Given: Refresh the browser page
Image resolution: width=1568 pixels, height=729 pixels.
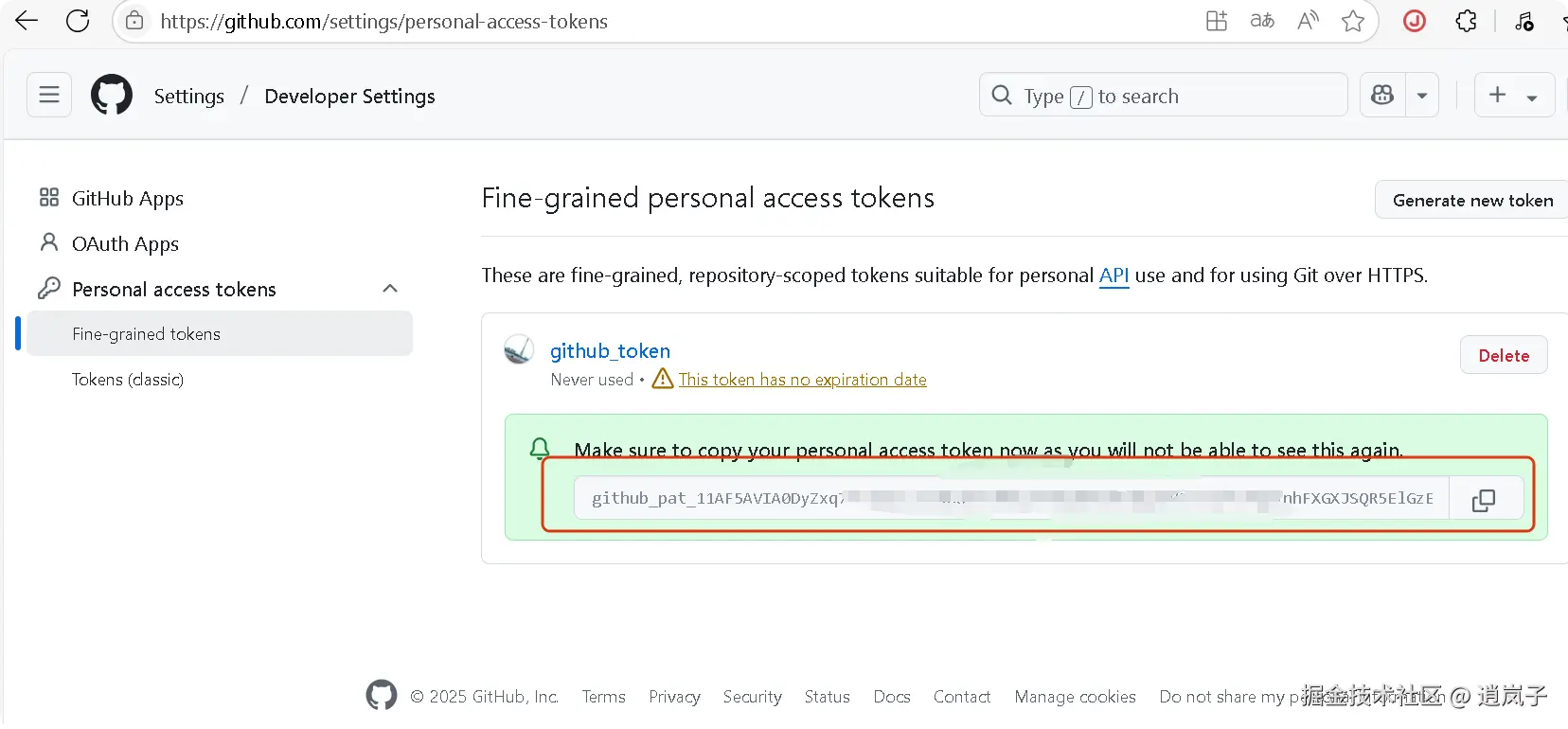Looking at the screenshot, I should pos(78,21).
